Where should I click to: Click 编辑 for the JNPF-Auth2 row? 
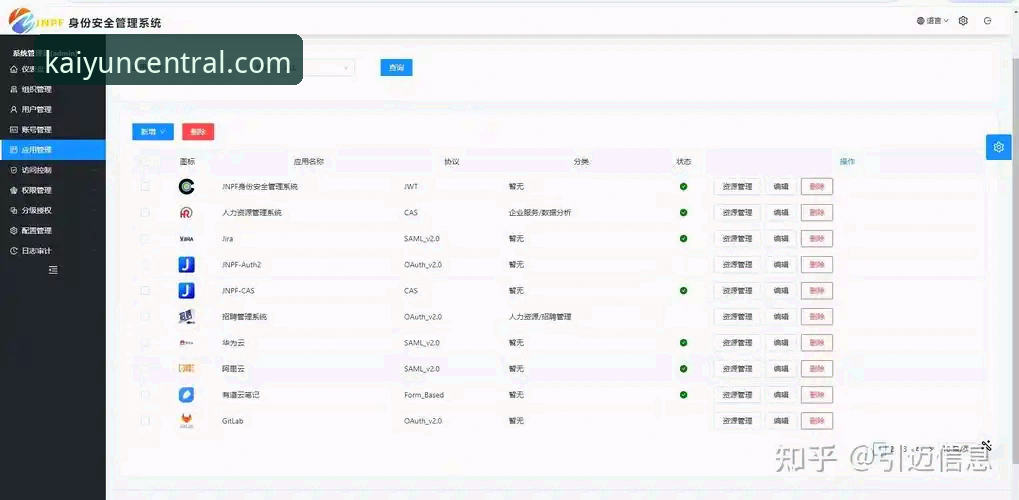tap(780, 265)
